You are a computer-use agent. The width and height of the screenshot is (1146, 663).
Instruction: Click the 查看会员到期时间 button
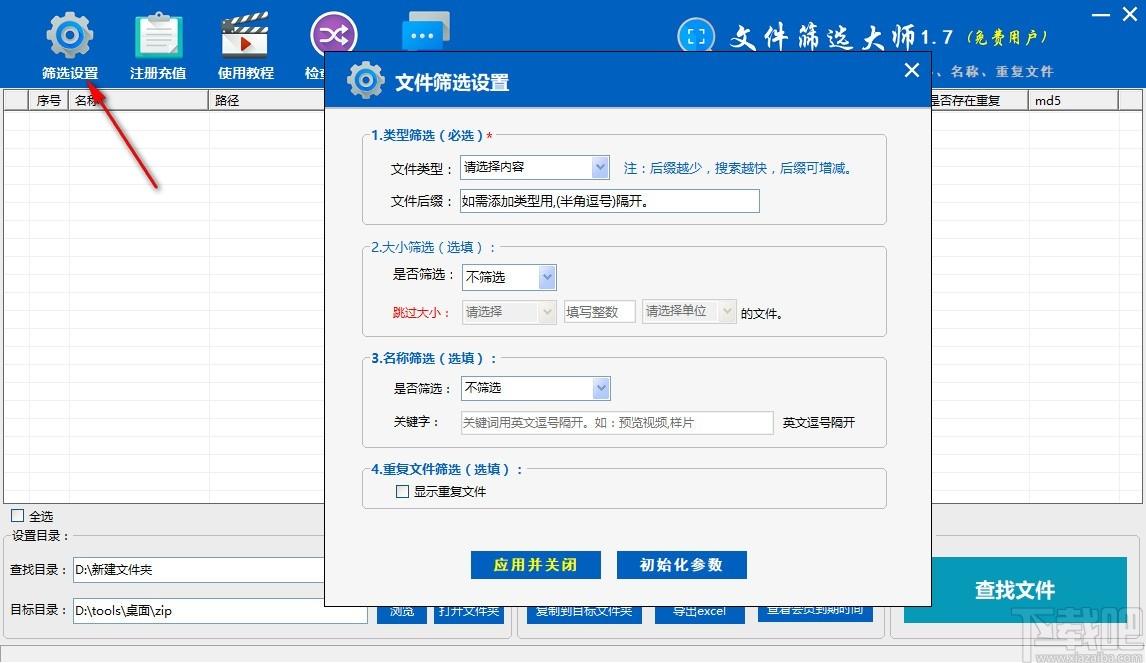click(815, 612)
